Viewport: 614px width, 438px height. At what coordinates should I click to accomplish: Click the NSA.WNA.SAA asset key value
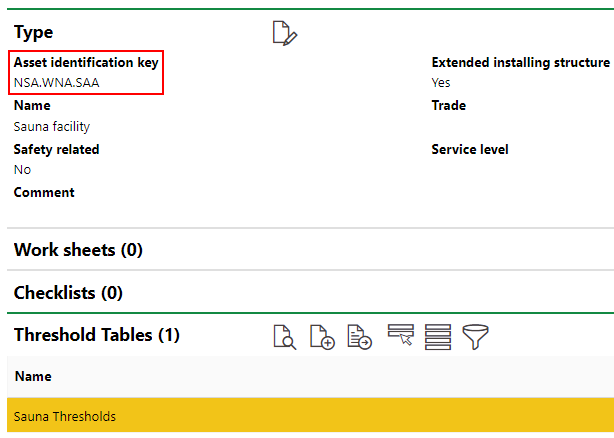click(x=56, y=82)
